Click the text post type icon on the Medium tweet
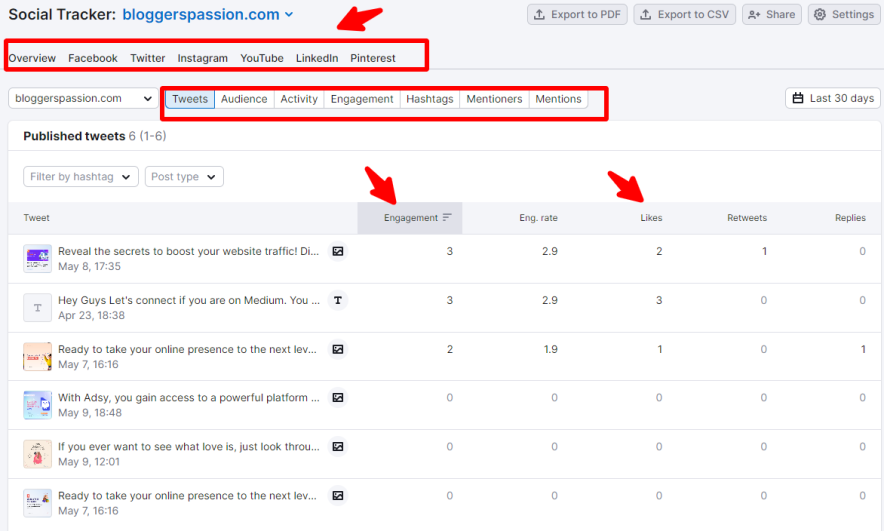884x531 pixels. click(x=338, y=300)
